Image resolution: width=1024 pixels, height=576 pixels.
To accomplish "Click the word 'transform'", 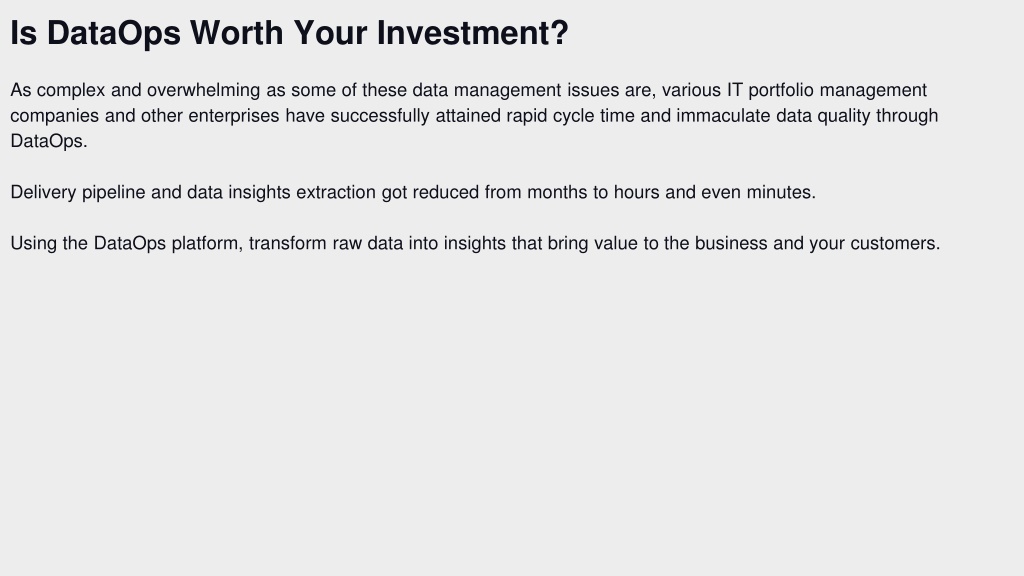I will tap(287, 244).
